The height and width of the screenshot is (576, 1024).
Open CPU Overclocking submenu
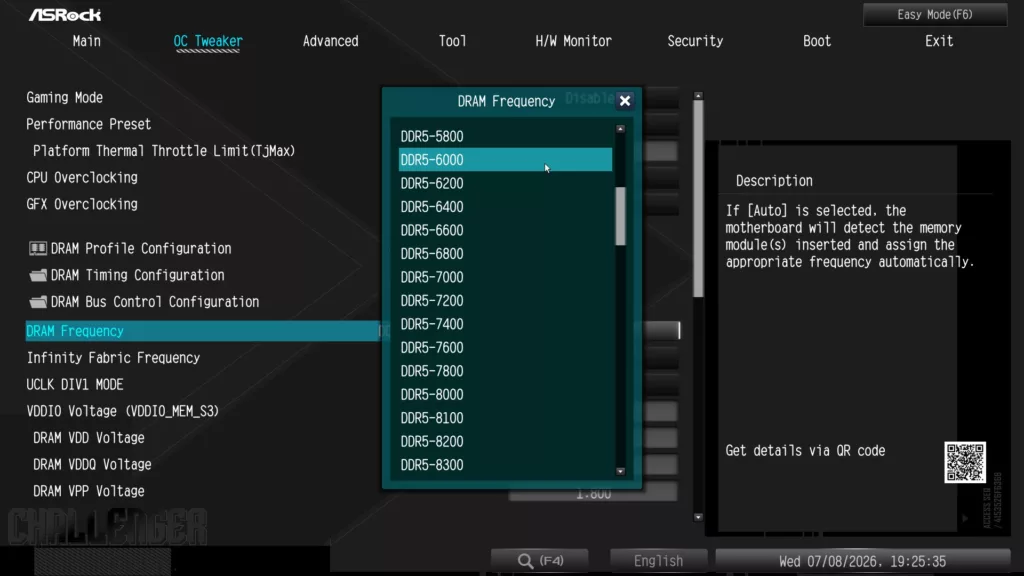coord(82,178)
